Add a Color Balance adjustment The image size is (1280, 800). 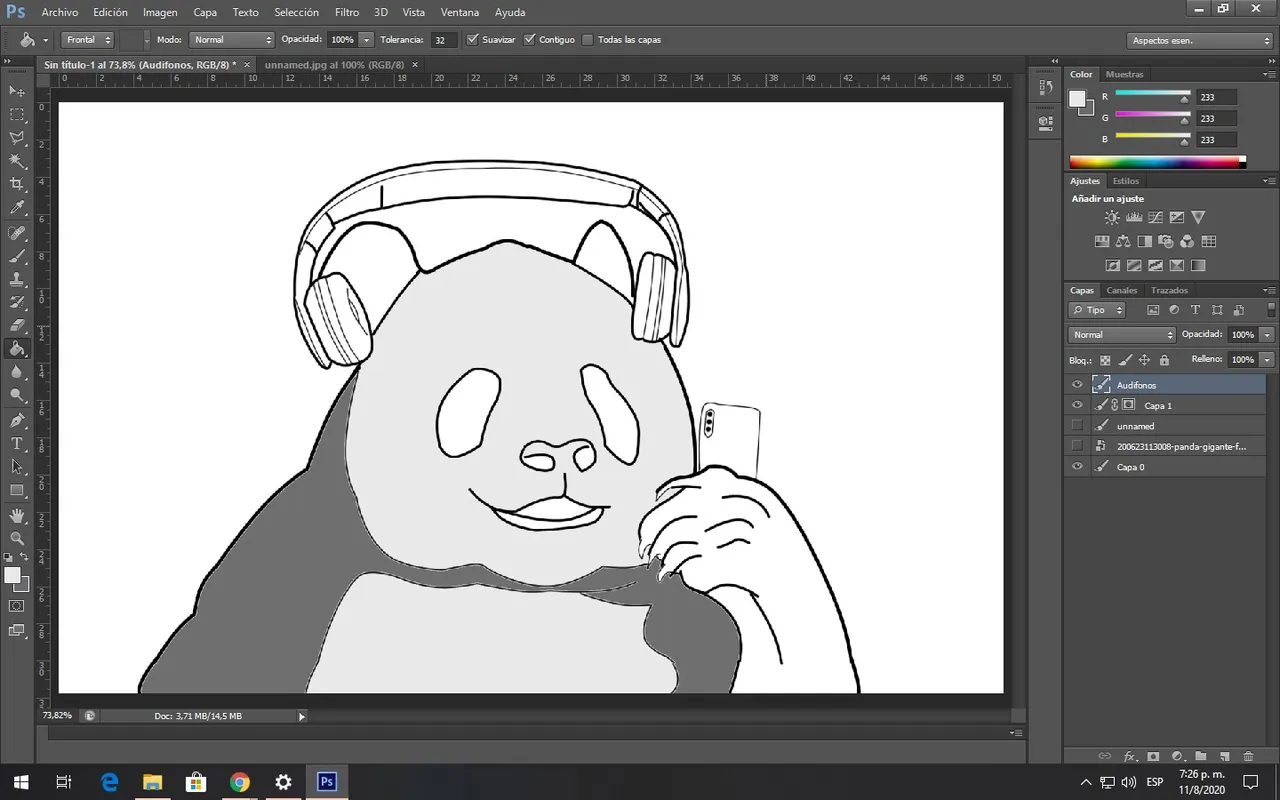[x=1123, y=241]
